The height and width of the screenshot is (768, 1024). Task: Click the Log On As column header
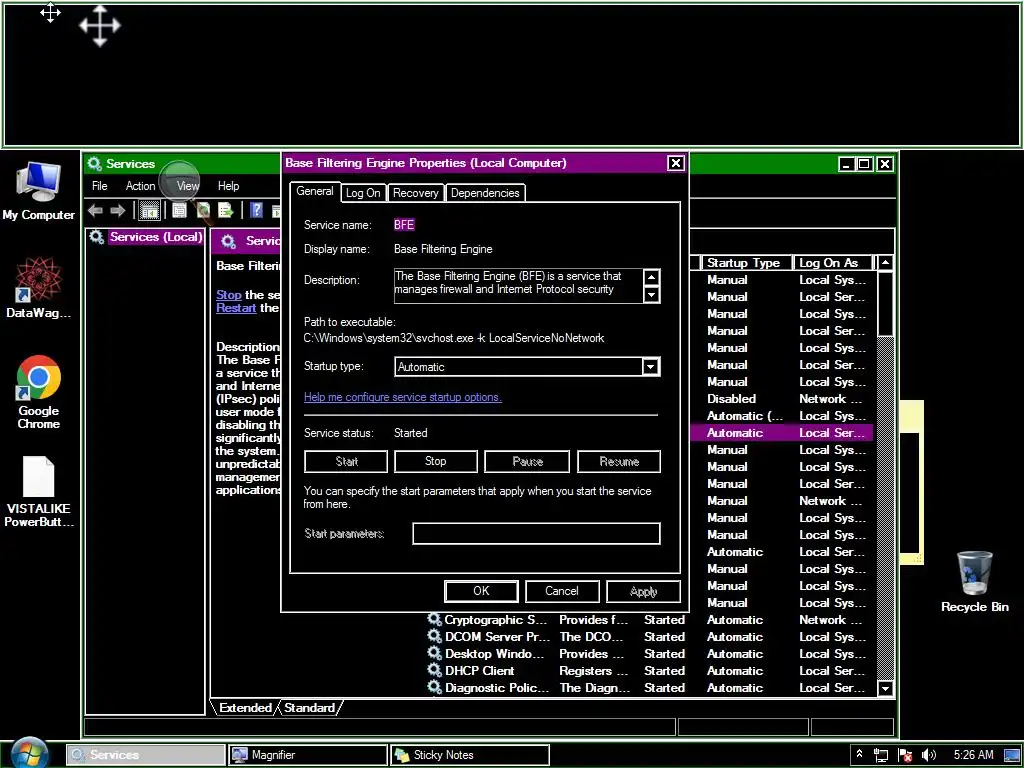click(x=833, y=263)
